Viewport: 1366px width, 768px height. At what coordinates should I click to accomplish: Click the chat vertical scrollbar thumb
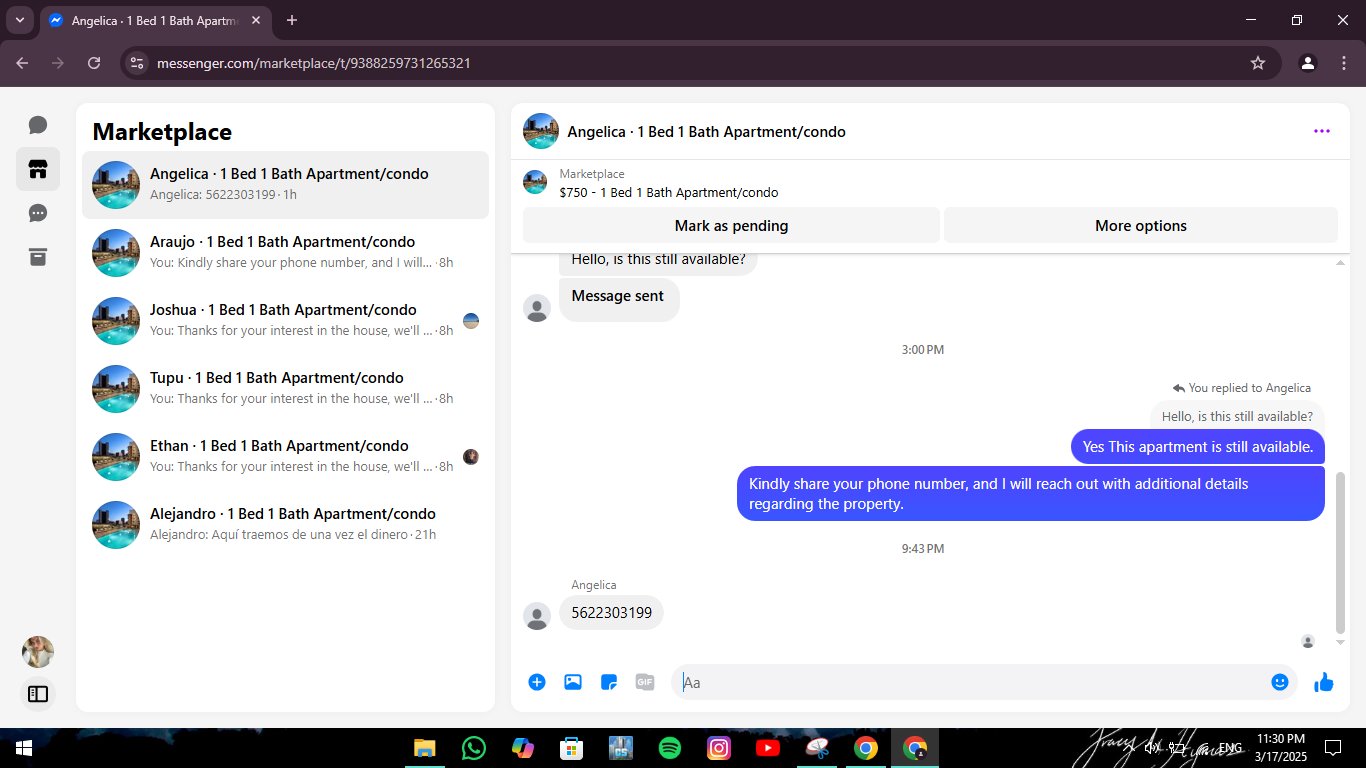[x=1340, y=552]
